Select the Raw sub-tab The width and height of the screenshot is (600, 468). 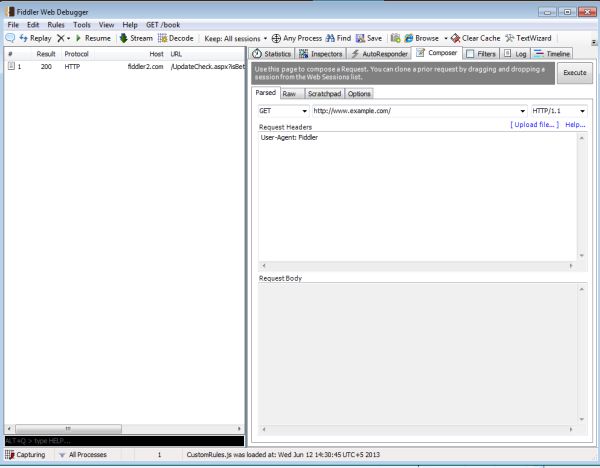[x=292, y=94]
